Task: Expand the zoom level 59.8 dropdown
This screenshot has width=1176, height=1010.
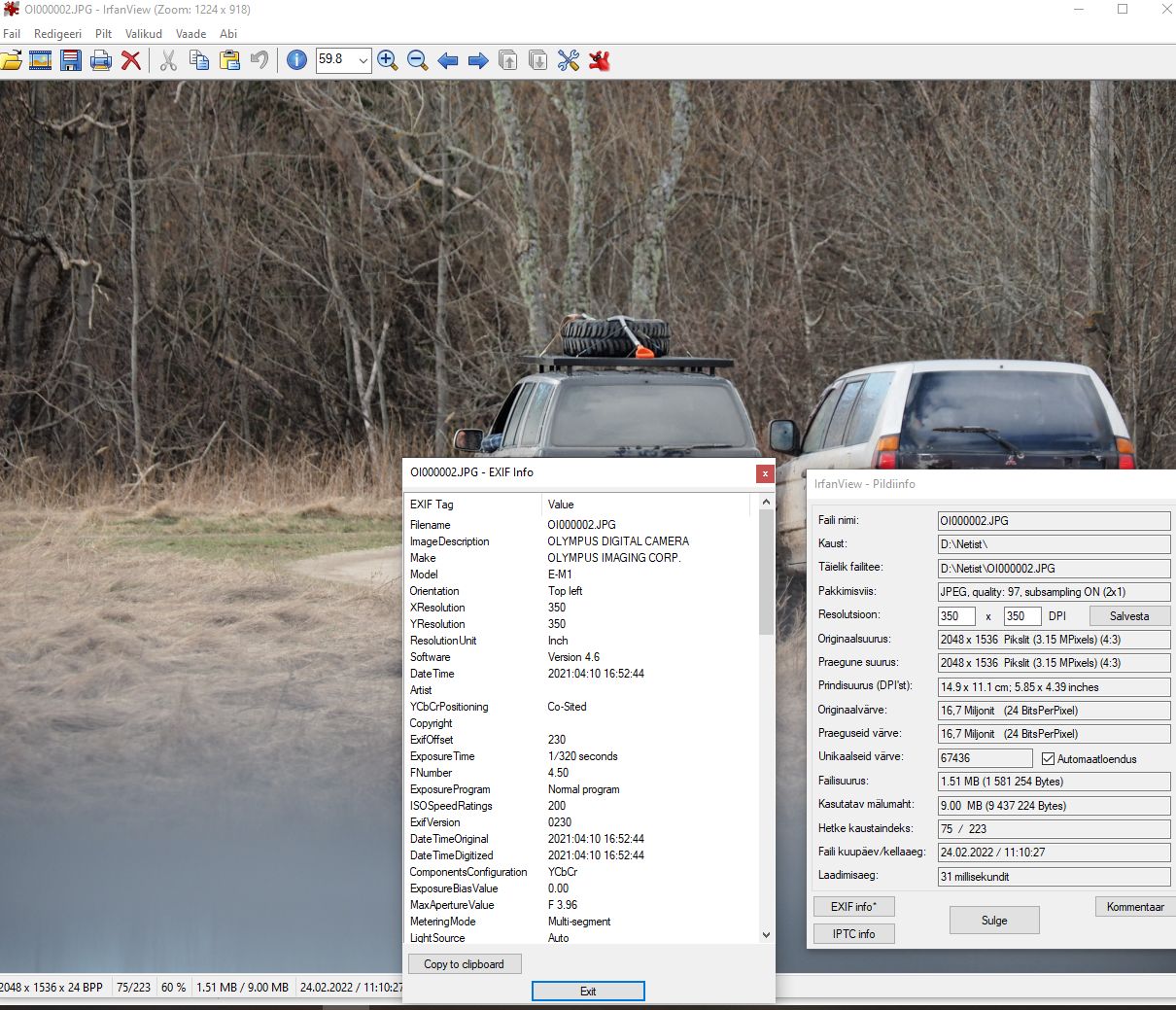Action: click(x=363, y=60)
